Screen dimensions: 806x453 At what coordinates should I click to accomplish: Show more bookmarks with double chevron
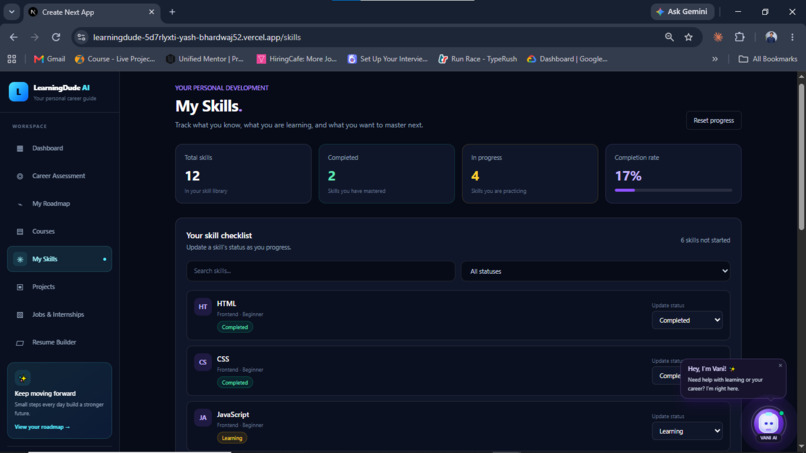pyautogui.click(x=715, y=59)
